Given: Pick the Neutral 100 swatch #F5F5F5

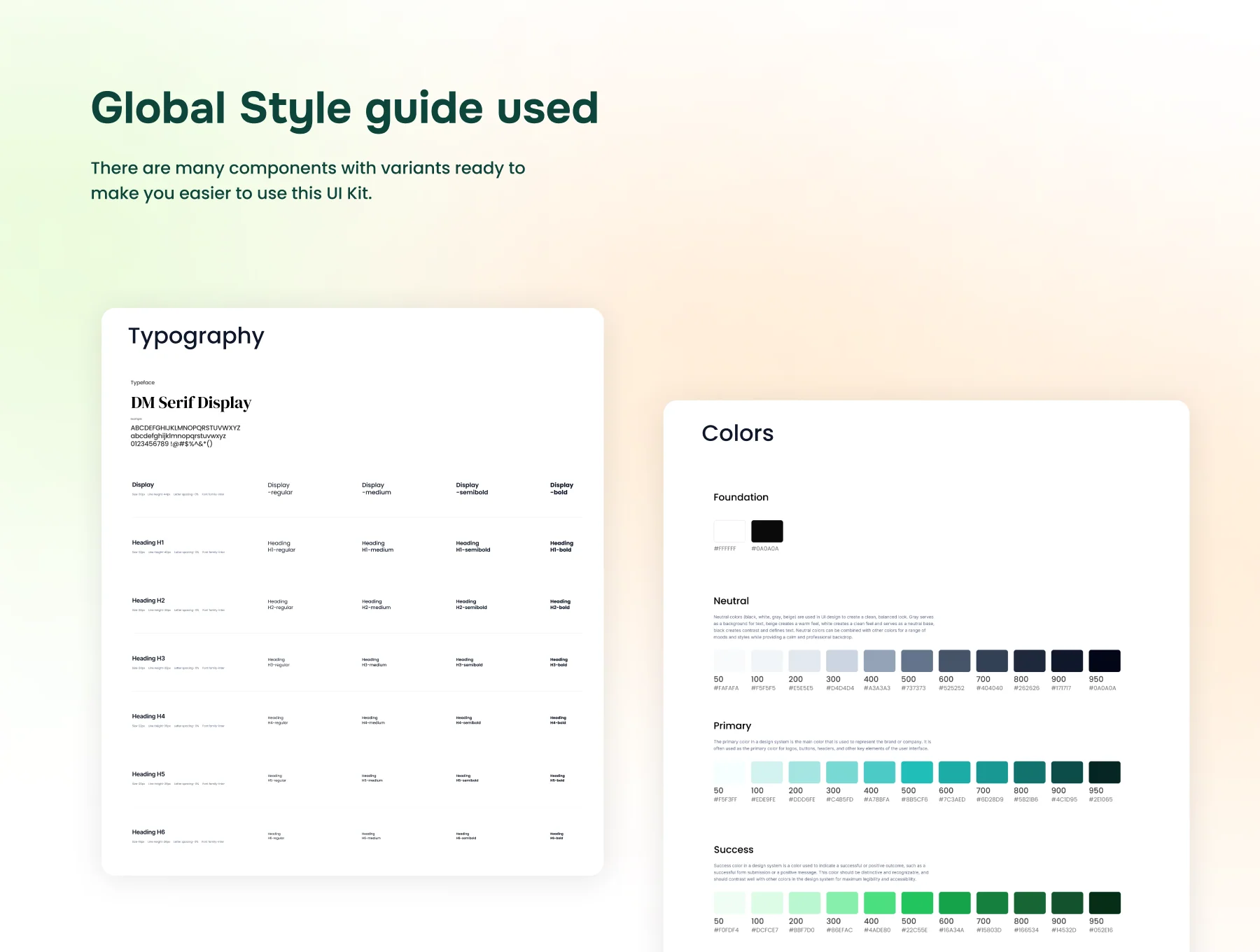Looking at the screenshot, I should [x=767, y=661].
